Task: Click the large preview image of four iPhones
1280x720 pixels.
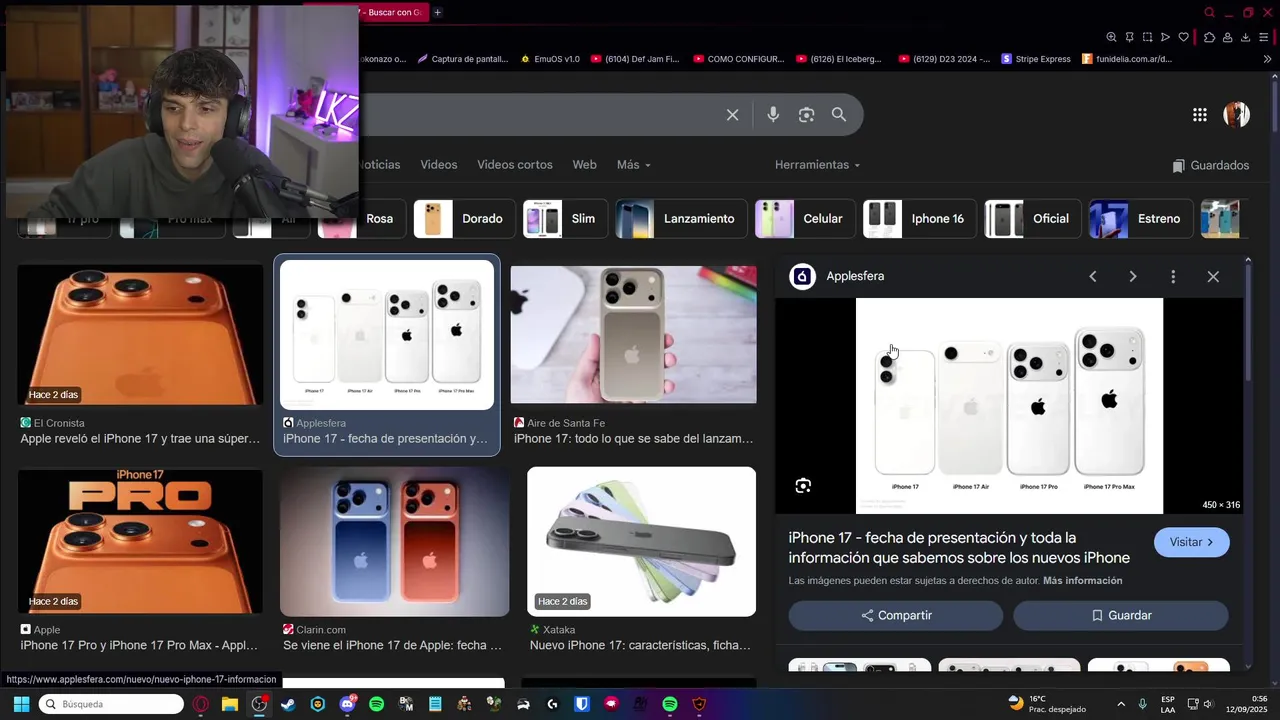Action: click(x=1009, y=406)
